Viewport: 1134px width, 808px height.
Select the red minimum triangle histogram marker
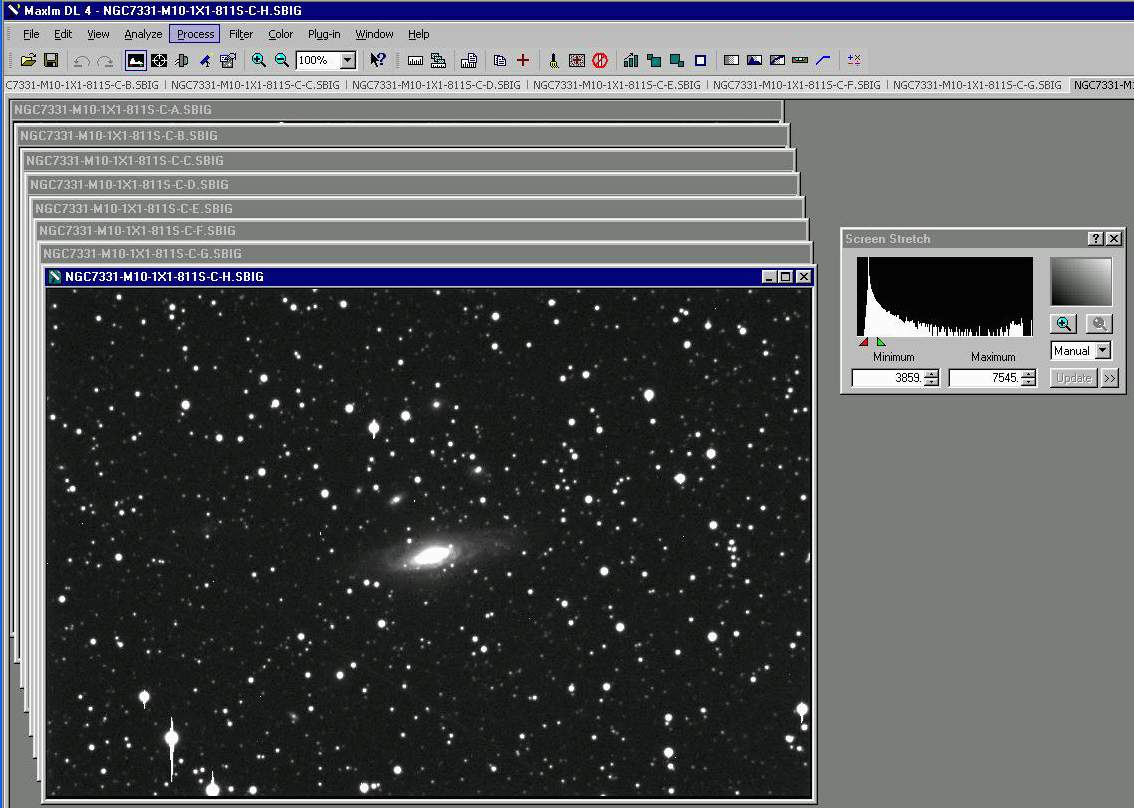coord(864,341)
